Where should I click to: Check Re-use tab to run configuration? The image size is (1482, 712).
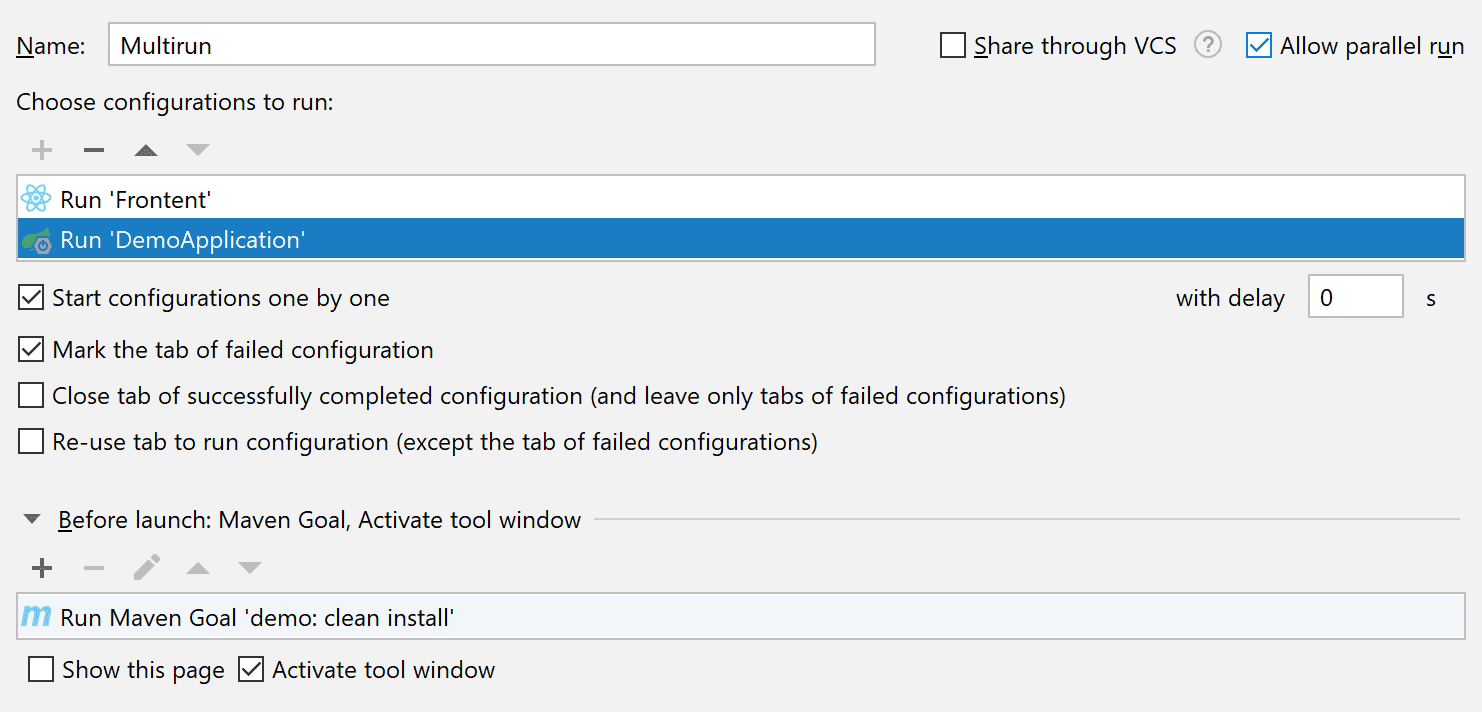pos(32,442)
